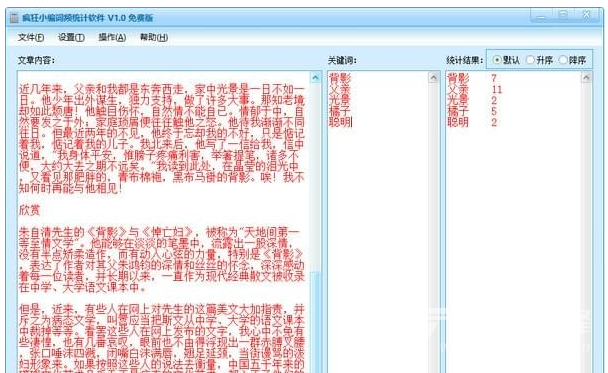The image size is (608, 373).
Task: Open the 文件(F) menu
Action: pos(31,37)
